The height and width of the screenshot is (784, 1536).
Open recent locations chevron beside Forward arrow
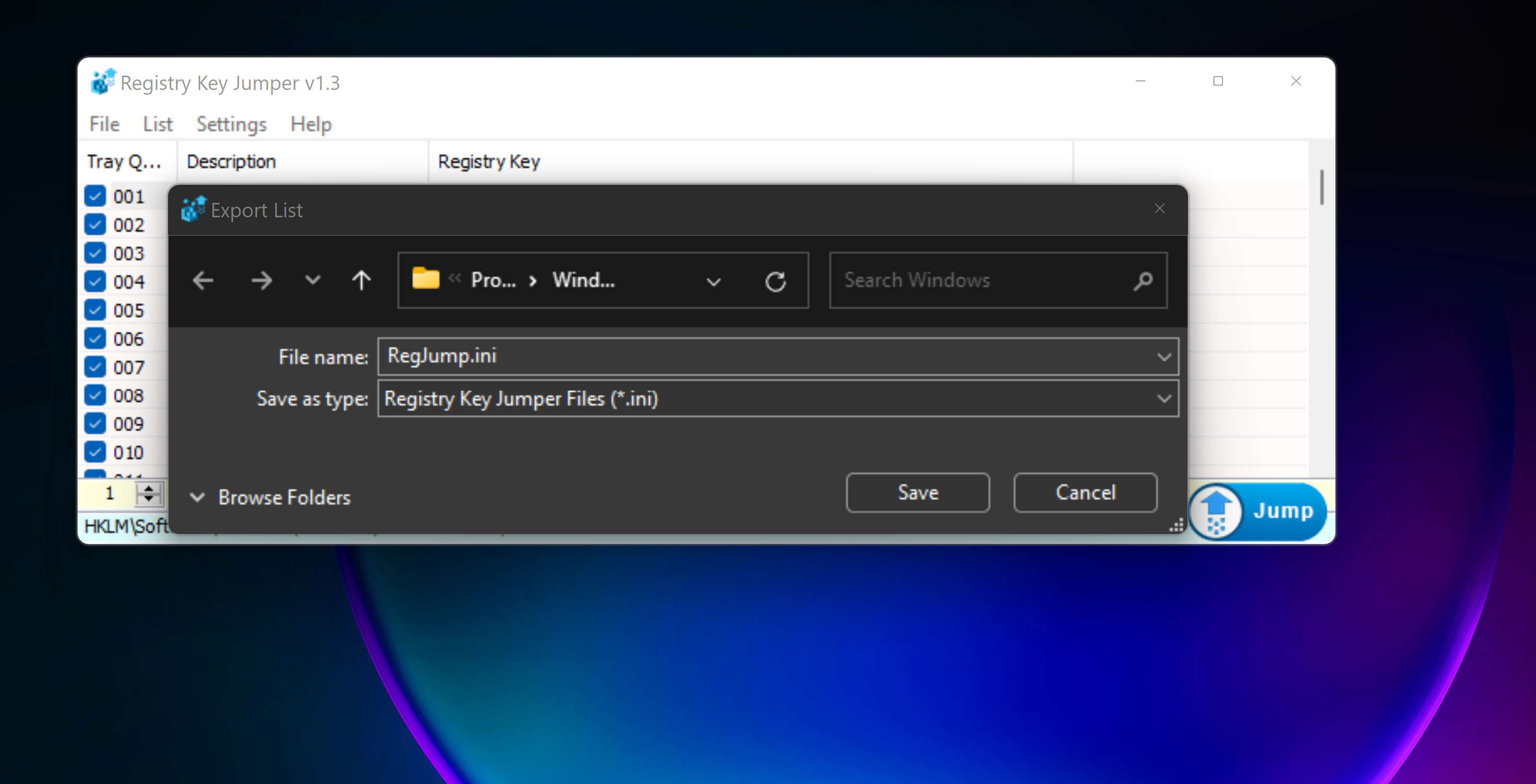313,280
